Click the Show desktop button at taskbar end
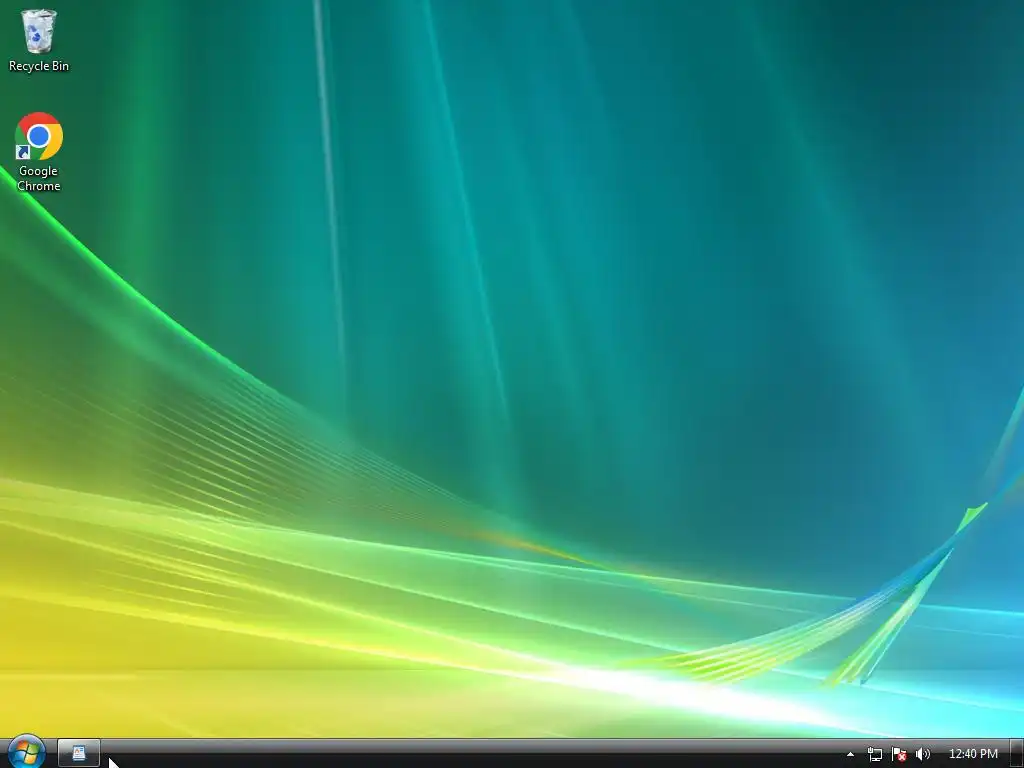This screenshot has width=1024, height=768. [1017, 754]
